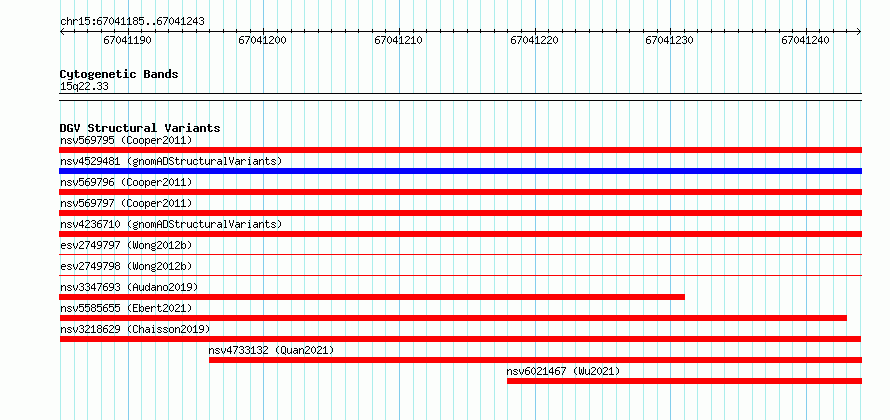Select the thin line under esv2749797
Viewport: 890px width, 420px height.
tap(460, 254)
